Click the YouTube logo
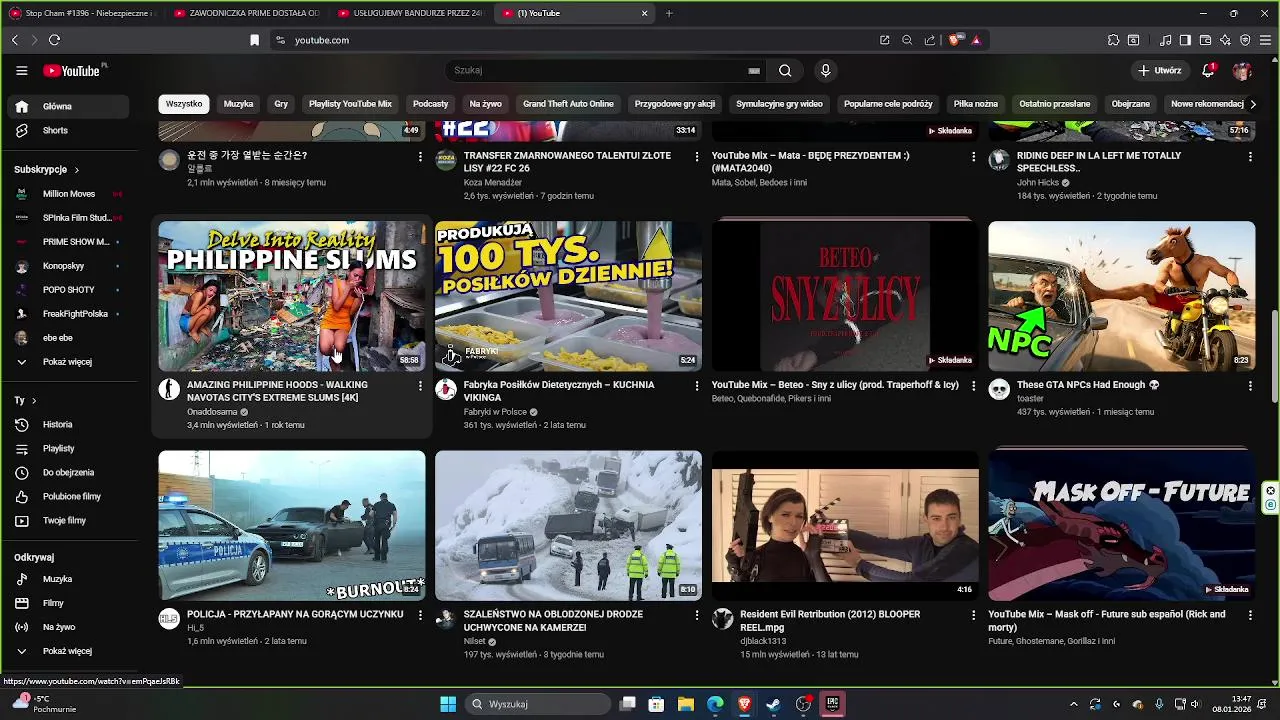The height and width of the screenshot is (720, 1280). pyautogui.click(x=72, y=71)
